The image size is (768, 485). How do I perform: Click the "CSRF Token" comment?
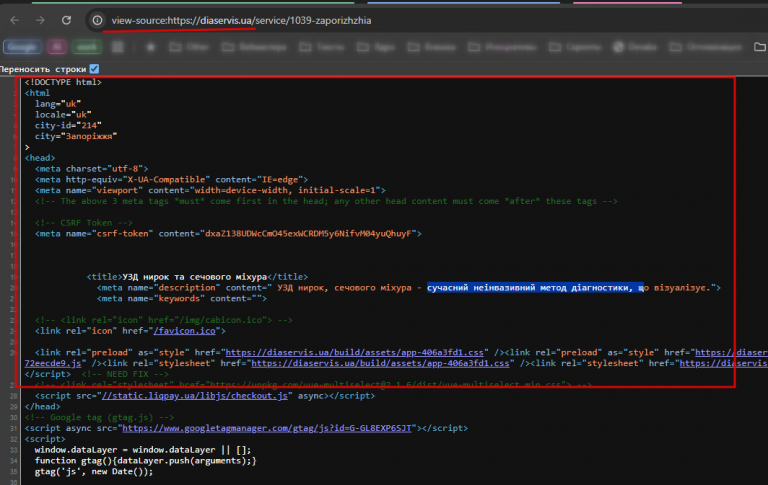click(84, 222)
